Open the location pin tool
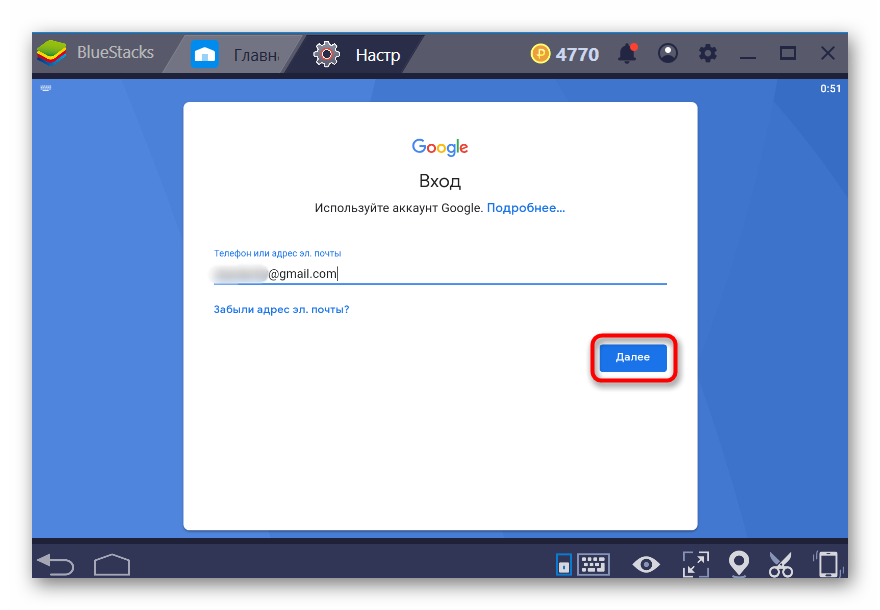880x610 pixels. tap(739, 564)
